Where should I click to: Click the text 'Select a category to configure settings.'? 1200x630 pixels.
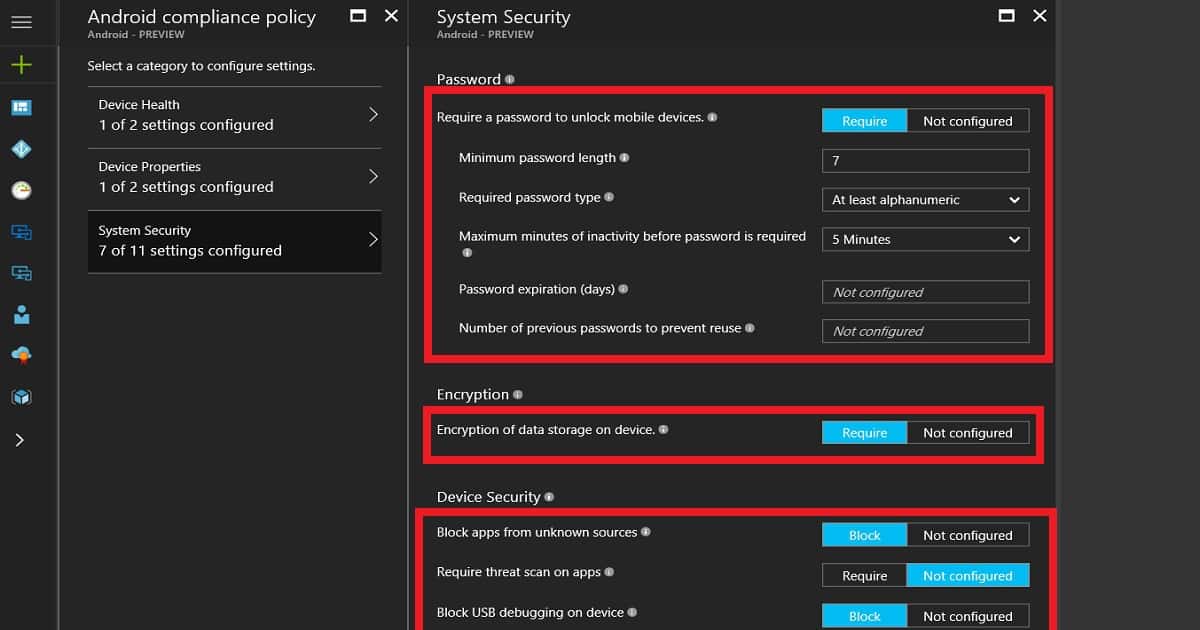pyautogui.click(x=201, y=66)
